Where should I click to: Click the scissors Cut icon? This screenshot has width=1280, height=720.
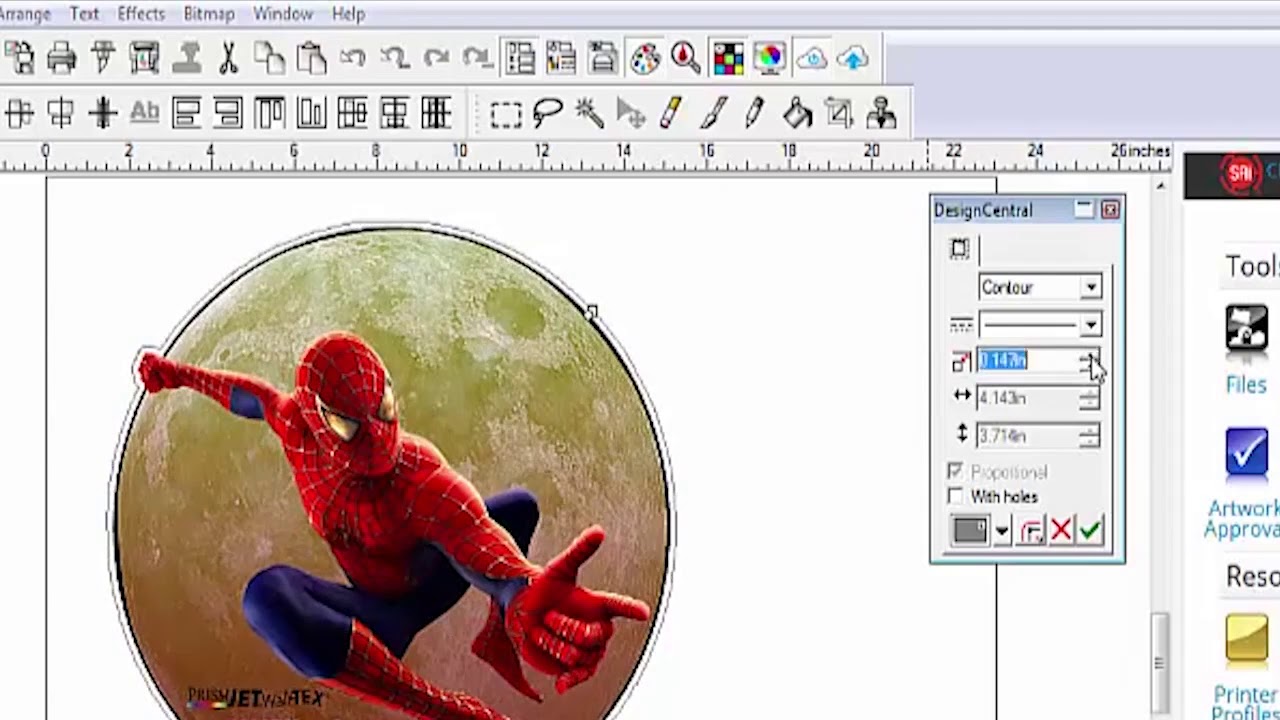228,58
